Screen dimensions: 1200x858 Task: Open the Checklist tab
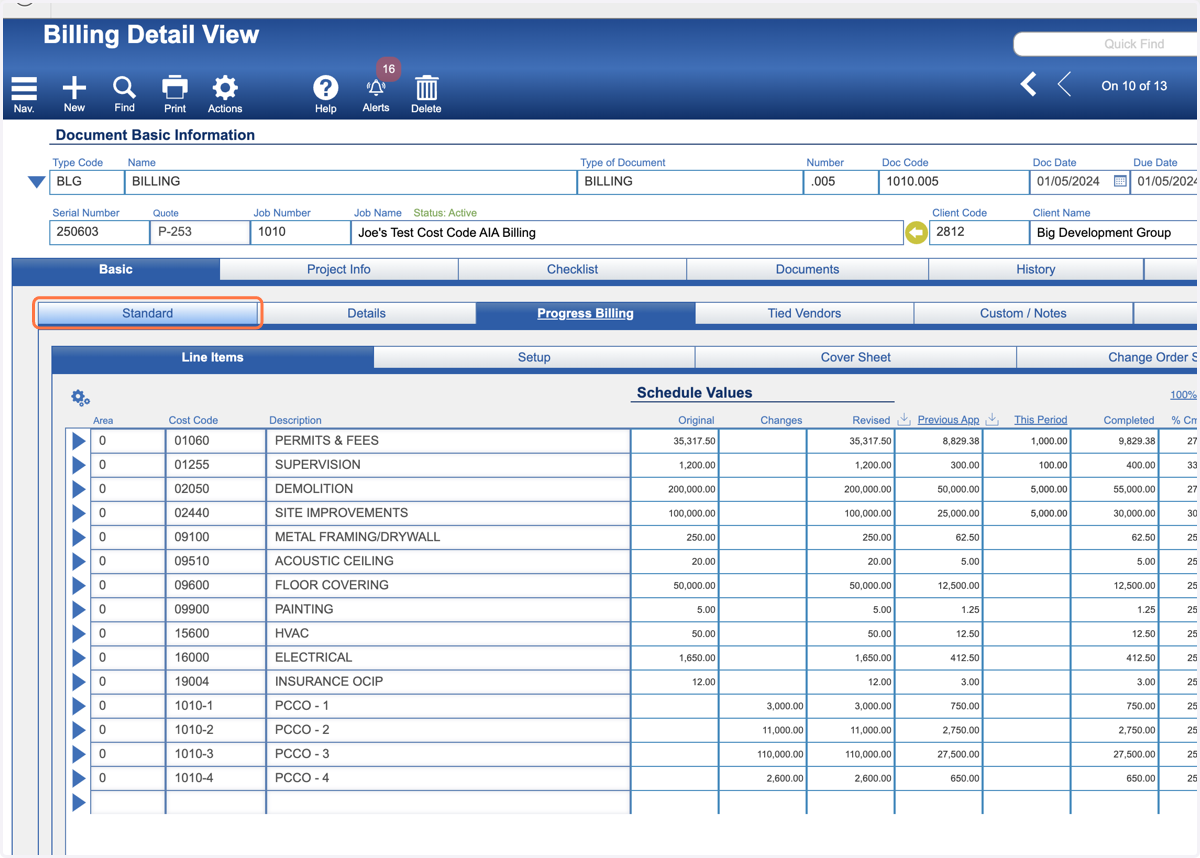click(573, 269)
